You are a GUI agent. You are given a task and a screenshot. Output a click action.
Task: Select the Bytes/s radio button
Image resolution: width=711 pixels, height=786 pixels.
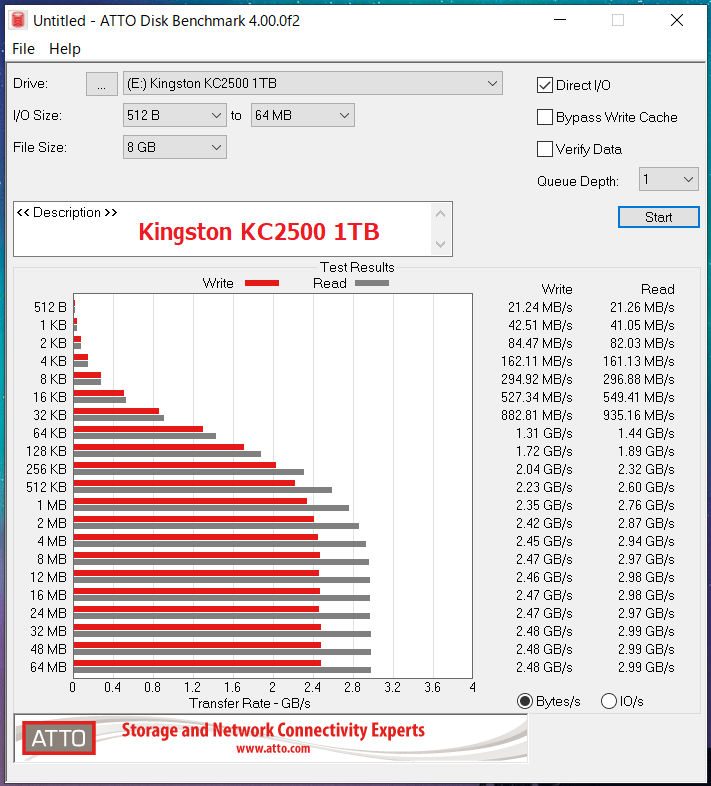[524, 701]
